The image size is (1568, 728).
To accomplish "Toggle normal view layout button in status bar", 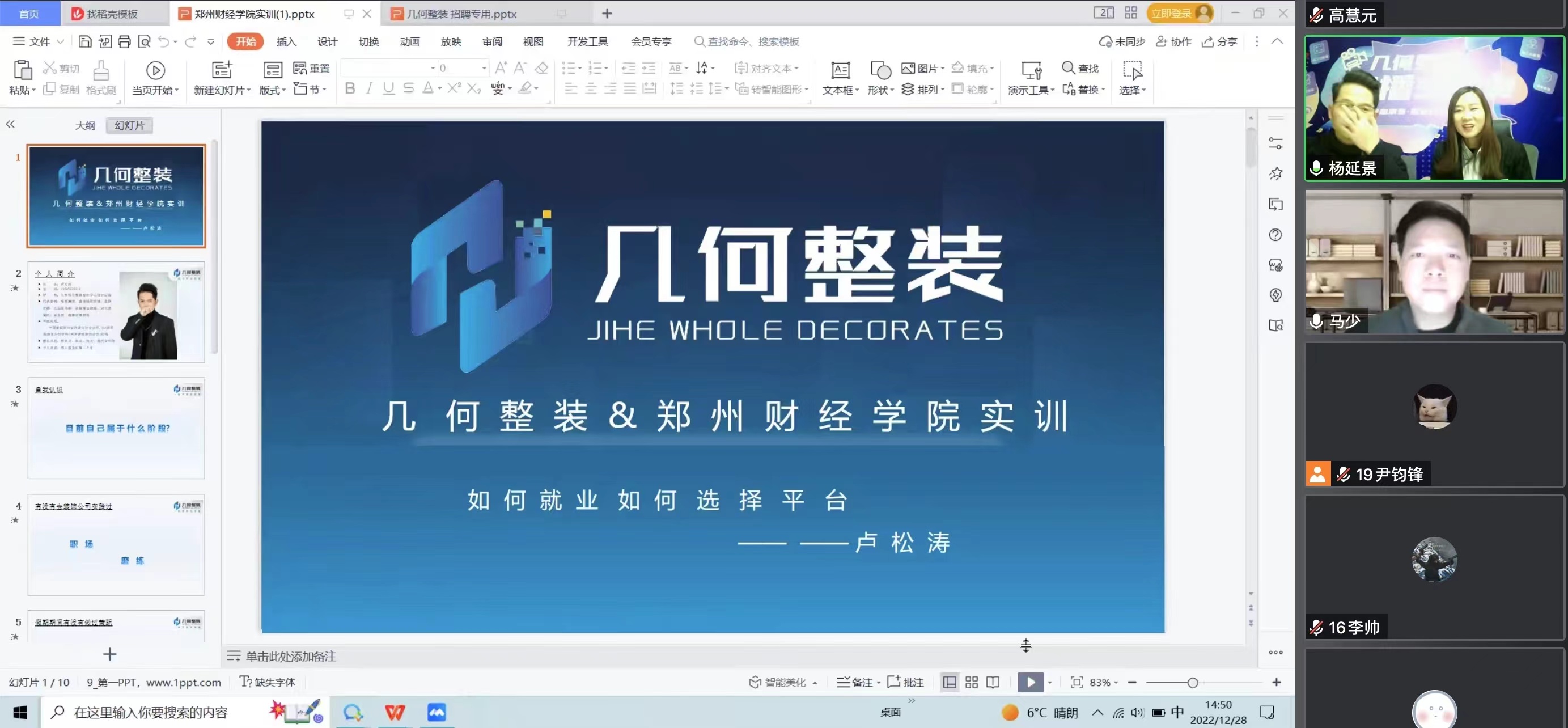I will pos(950,682).
